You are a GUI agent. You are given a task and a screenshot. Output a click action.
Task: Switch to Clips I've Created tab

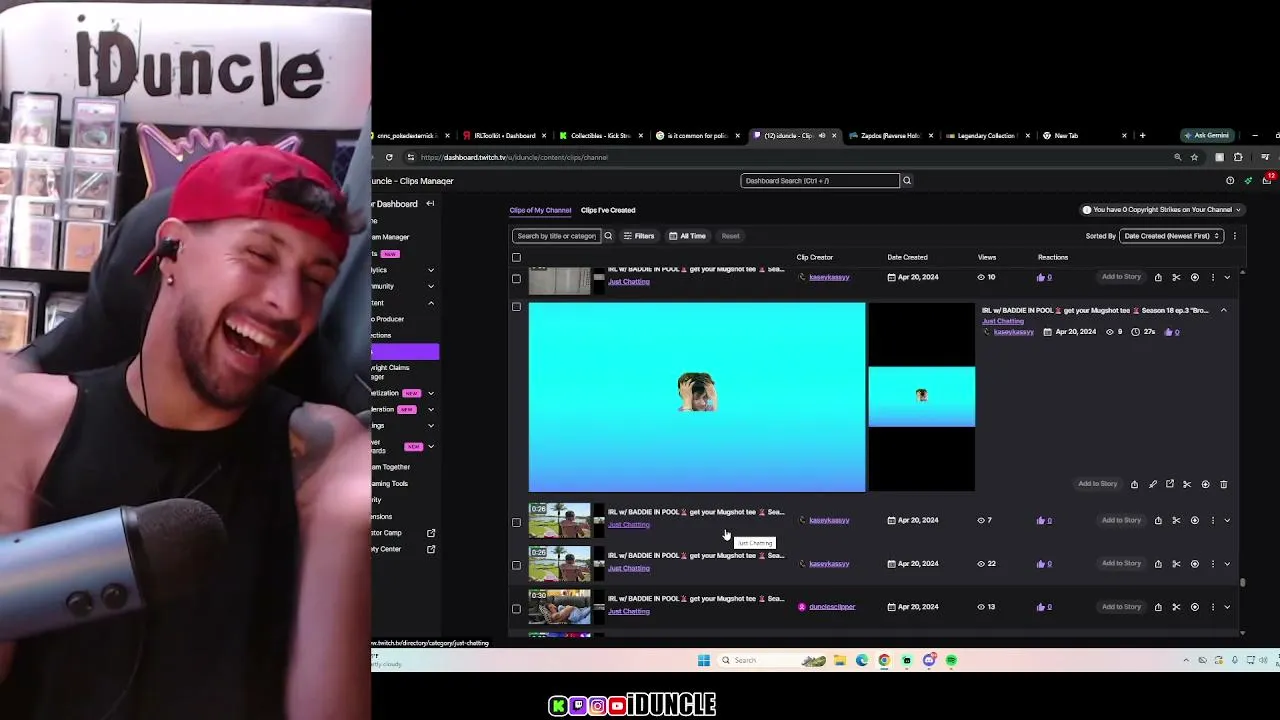(608, 210)
